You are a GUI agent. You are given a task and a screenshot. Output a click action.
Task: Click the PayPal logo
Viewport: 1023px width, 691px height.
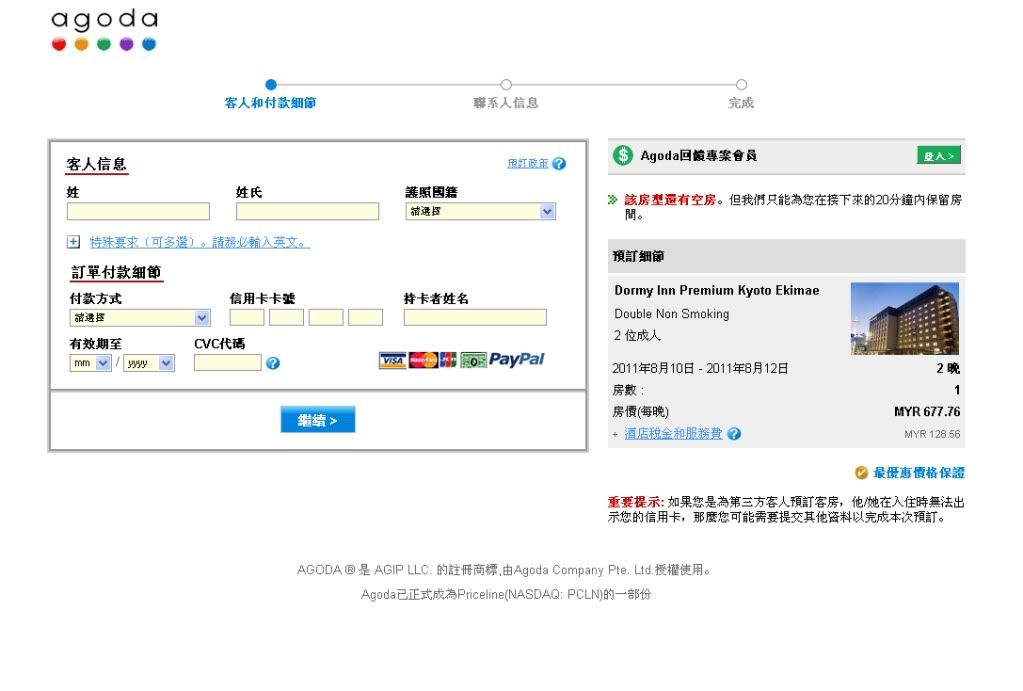coord(517,360)
